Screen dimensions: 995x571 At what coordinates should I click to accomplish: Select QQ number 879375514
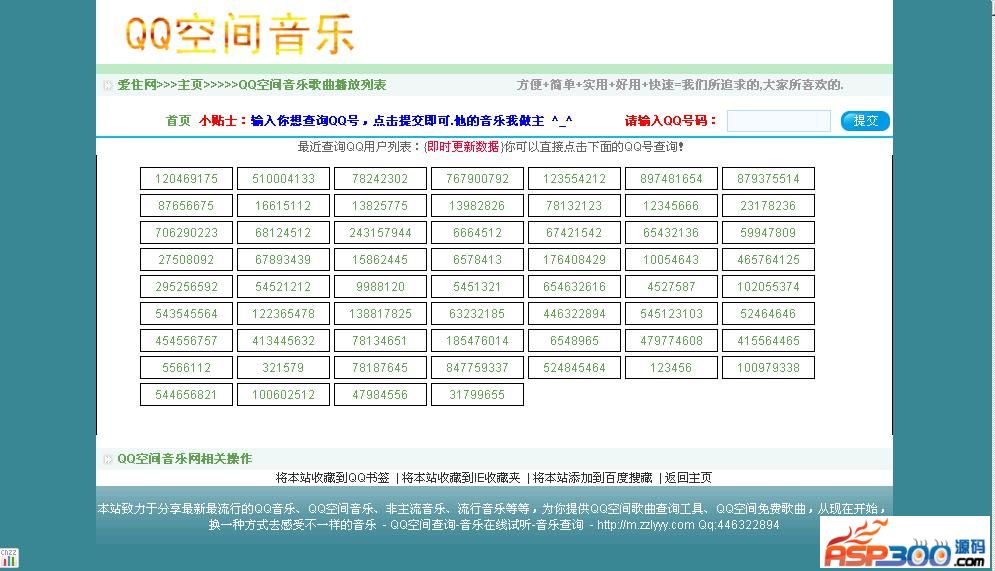[769, 179]
